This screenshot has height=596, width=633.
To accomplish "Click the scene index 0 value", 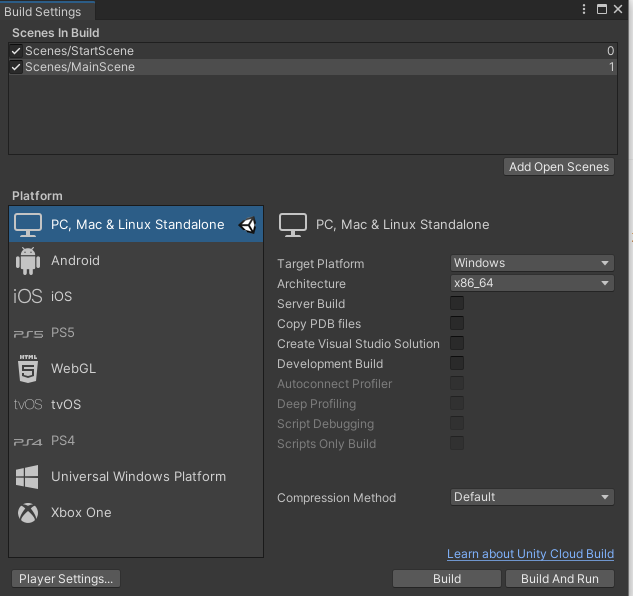I will 610,51.
